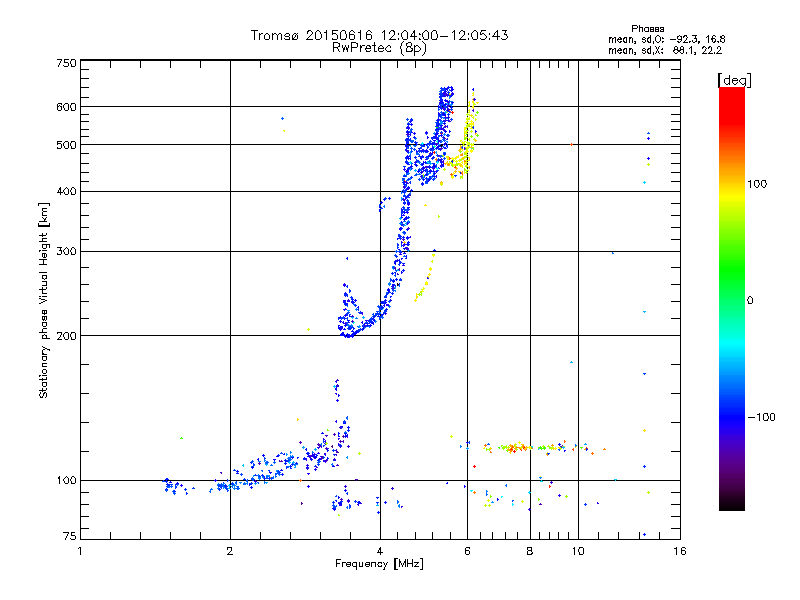Click the phase colorbar scale
Image resolution: width=800 pixels, height=600 pixels.
coord(732,298)
